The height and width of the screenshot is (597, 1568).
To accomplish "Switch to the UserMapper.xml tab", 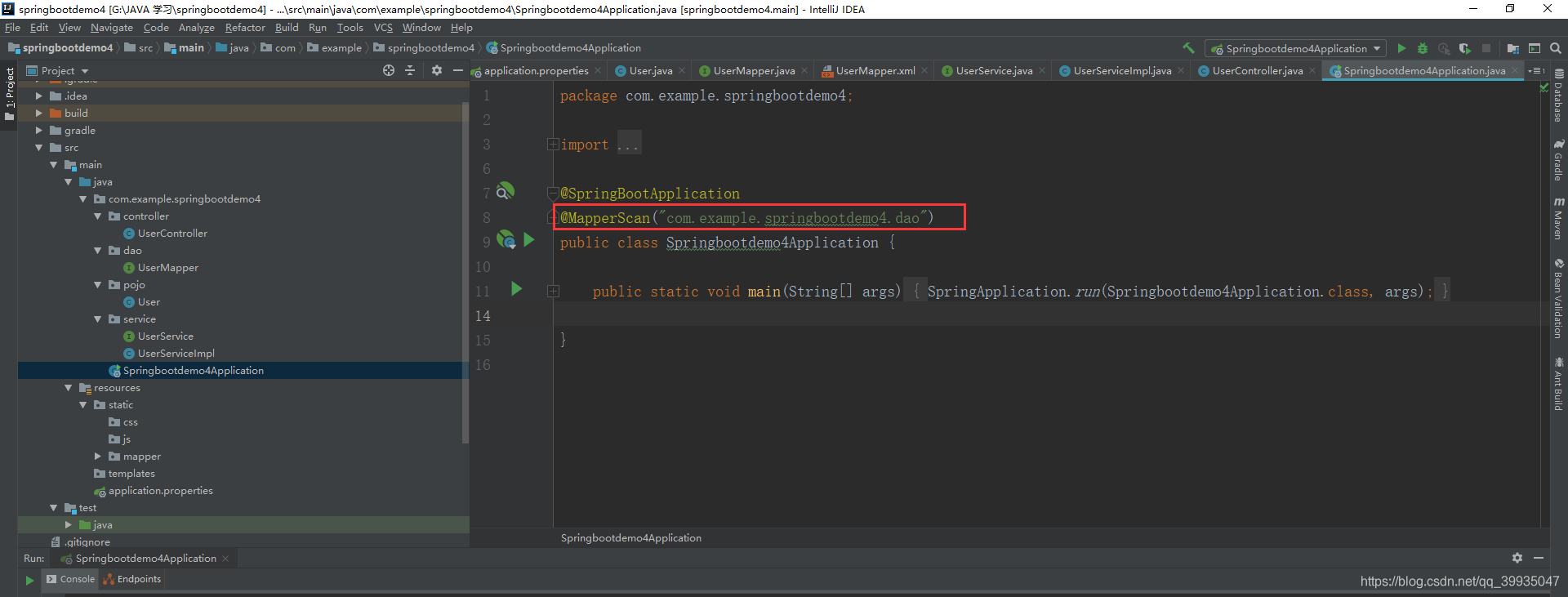I will (x=875, y=71).
